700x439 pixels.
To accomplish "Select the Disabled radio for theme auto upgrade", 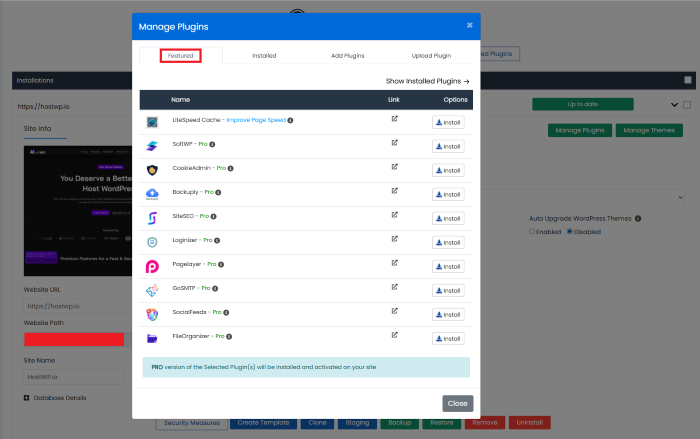I will tap(570, 231).
